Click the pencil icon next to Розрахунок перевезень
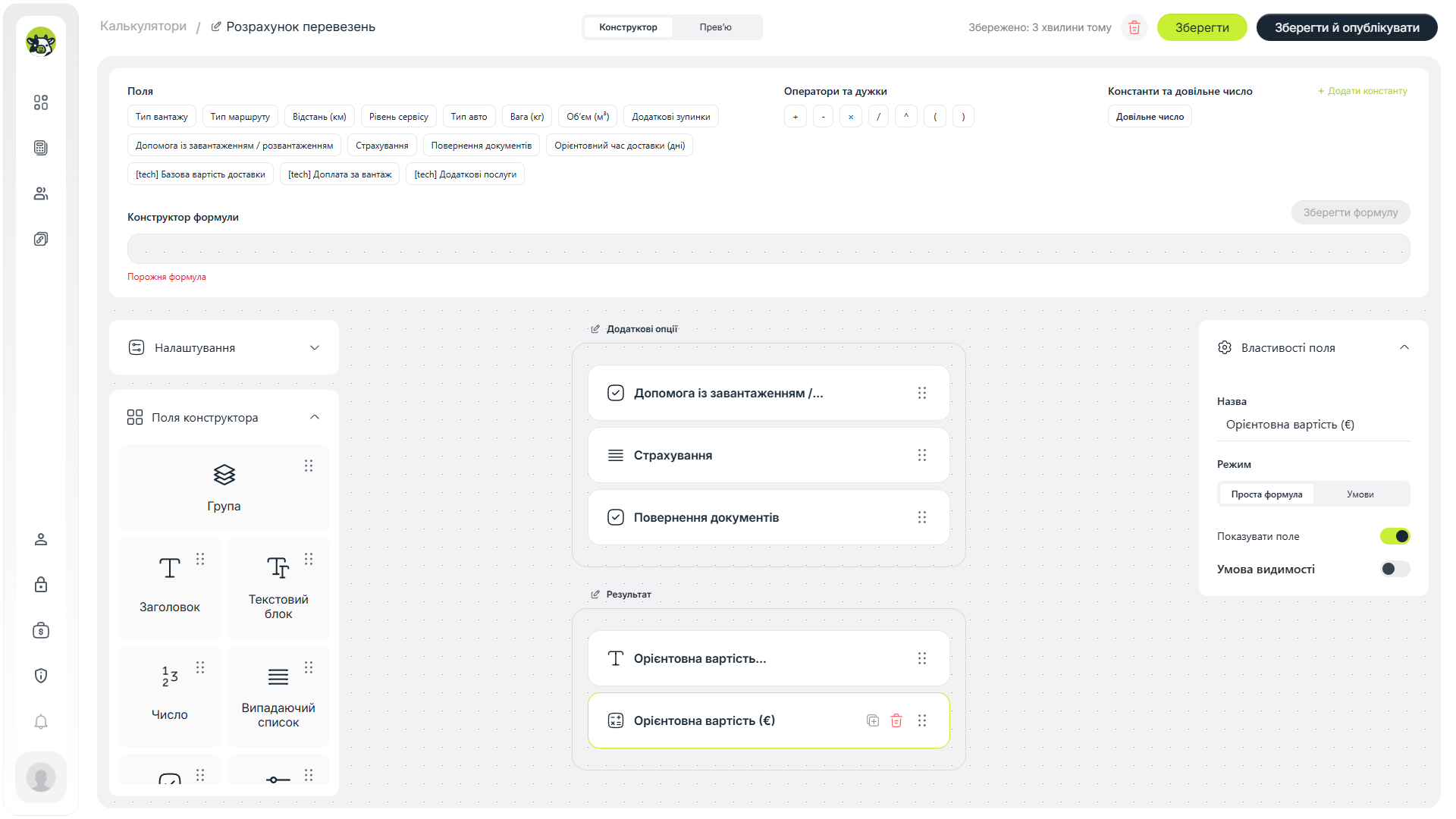This screenshot has width=1456, height=819. coord(216,27)
